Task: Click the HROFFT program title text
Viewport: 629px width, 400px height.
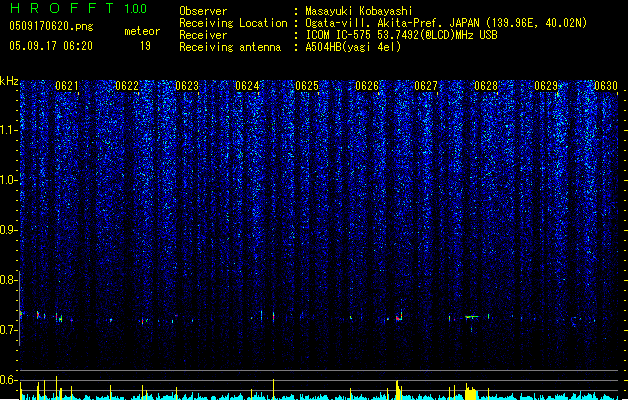Action: click(x=62, y=8)
